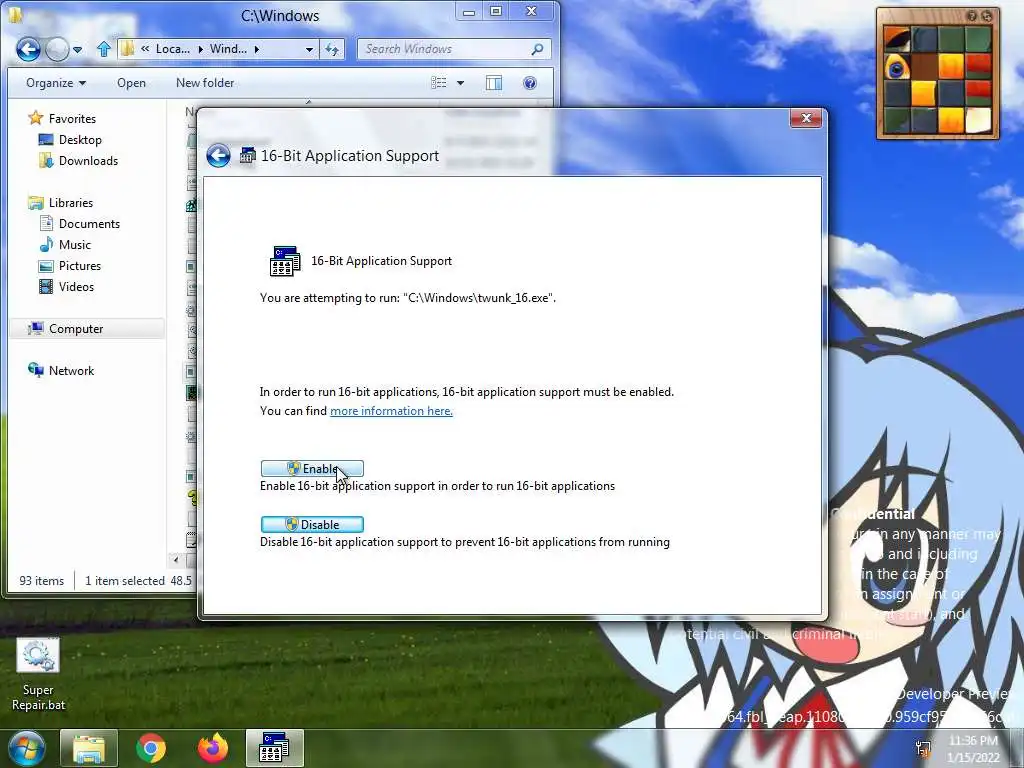This screenshot has width=1024, height=768.
Task: Click the 'Wind...' segment in the address bar
Action: 228,49
